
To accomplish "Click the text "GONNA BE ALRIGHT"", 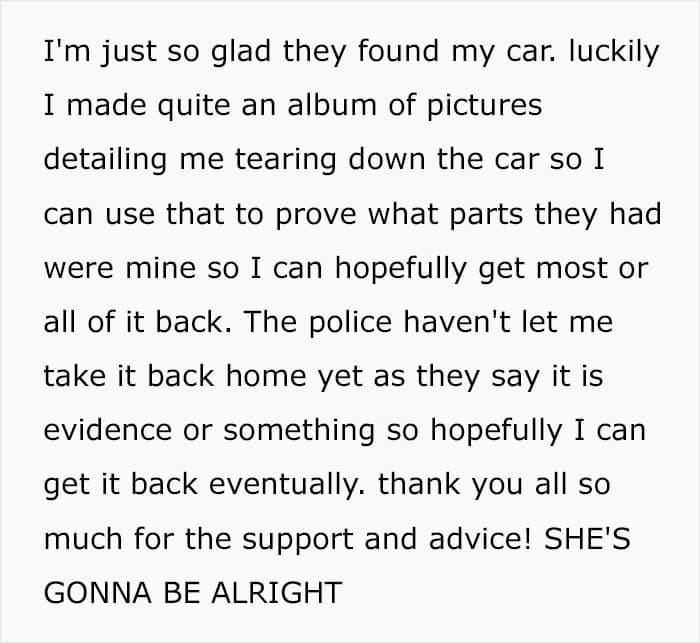I will [193, 593].
